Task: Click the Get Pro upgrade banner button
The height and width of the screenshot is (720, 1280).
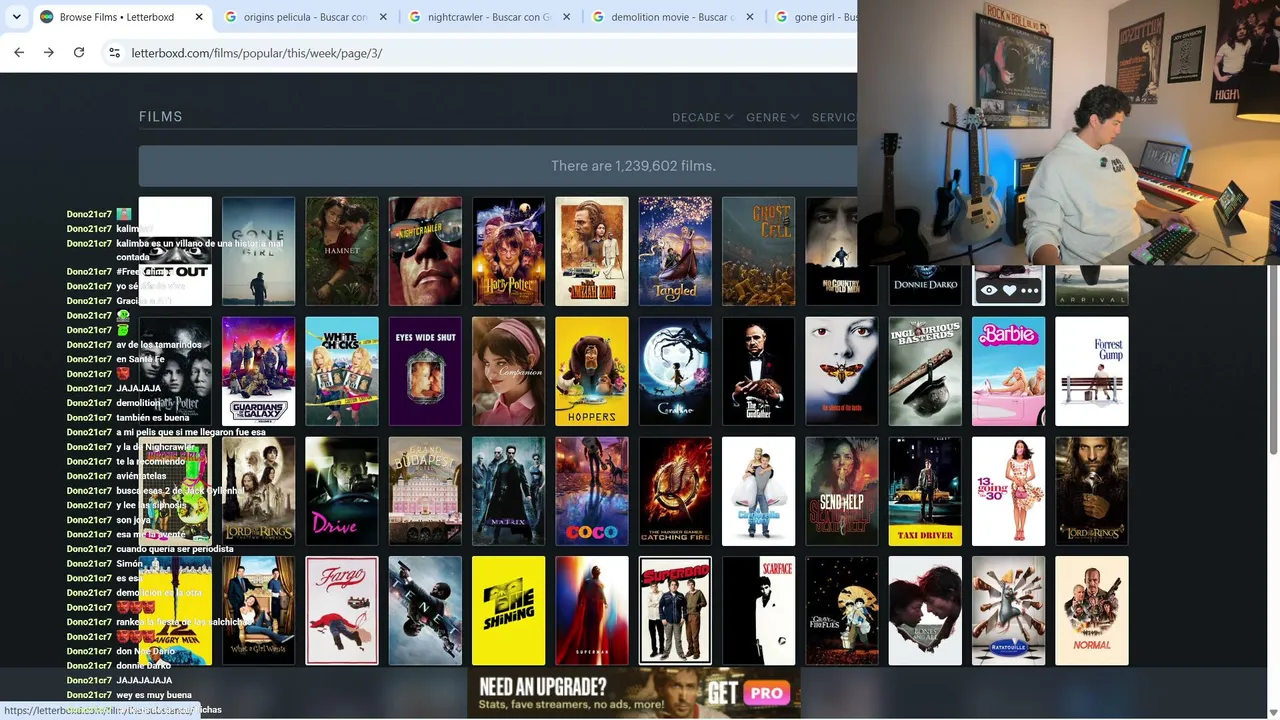Action: point(750,693)
